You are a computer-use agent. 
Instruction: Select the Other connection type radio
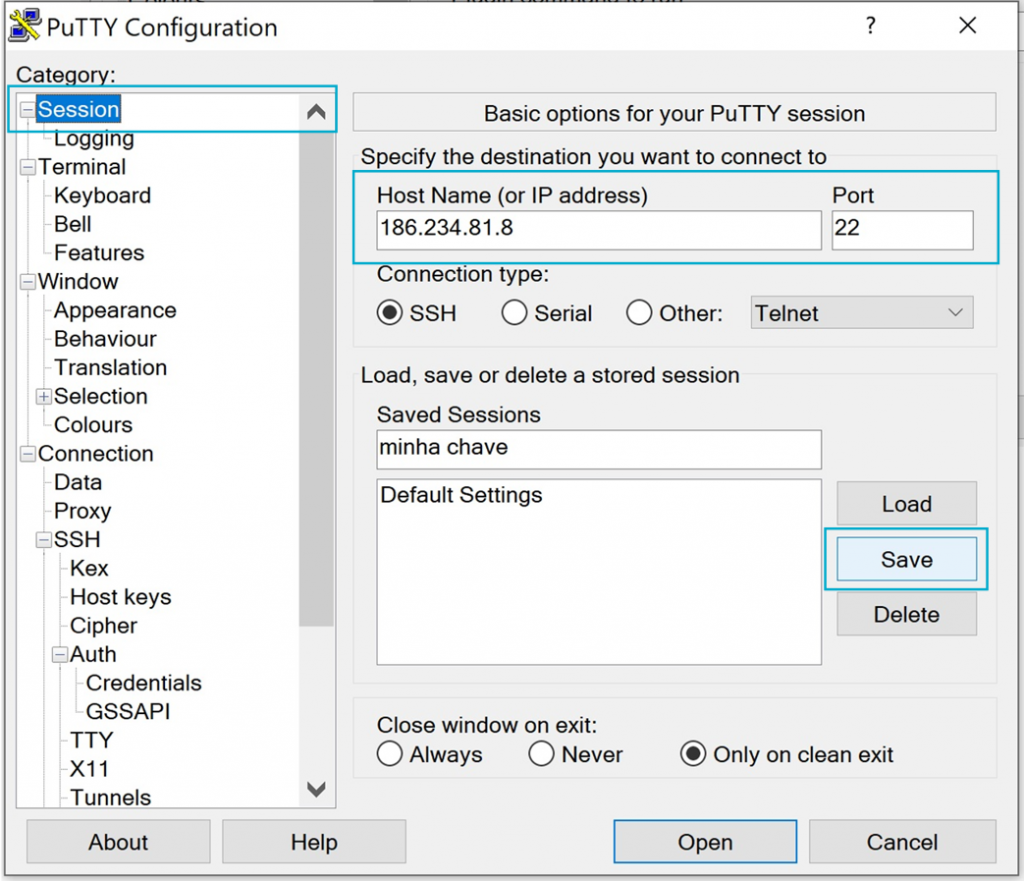(639, 313)
